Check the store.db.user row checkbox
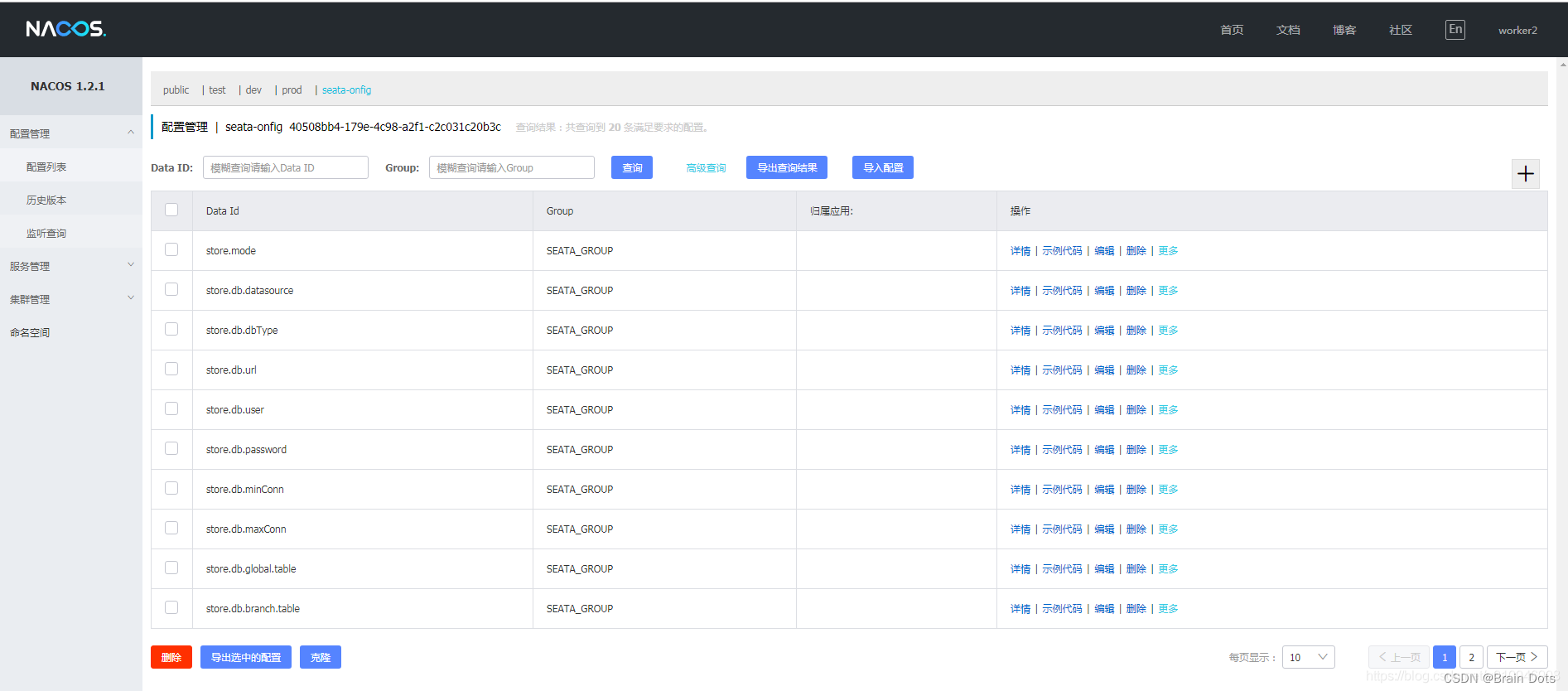This screenshot has height=691, width=1568. (171, 408)
